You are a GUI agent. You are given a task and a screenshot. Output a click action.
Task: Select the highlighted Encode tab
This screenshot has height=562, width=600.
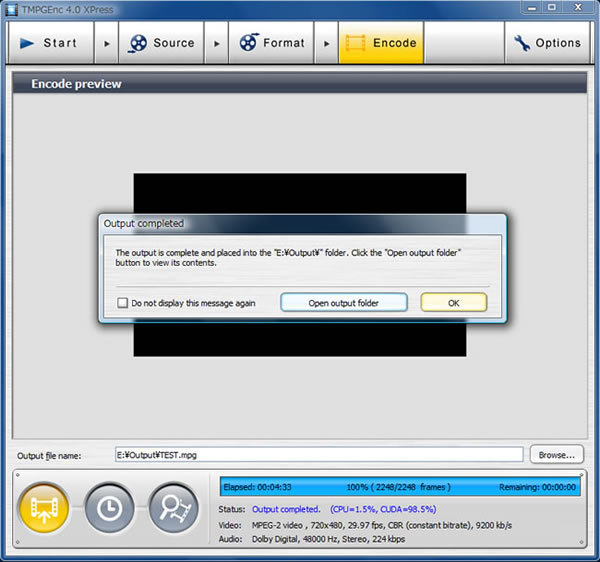381,43
